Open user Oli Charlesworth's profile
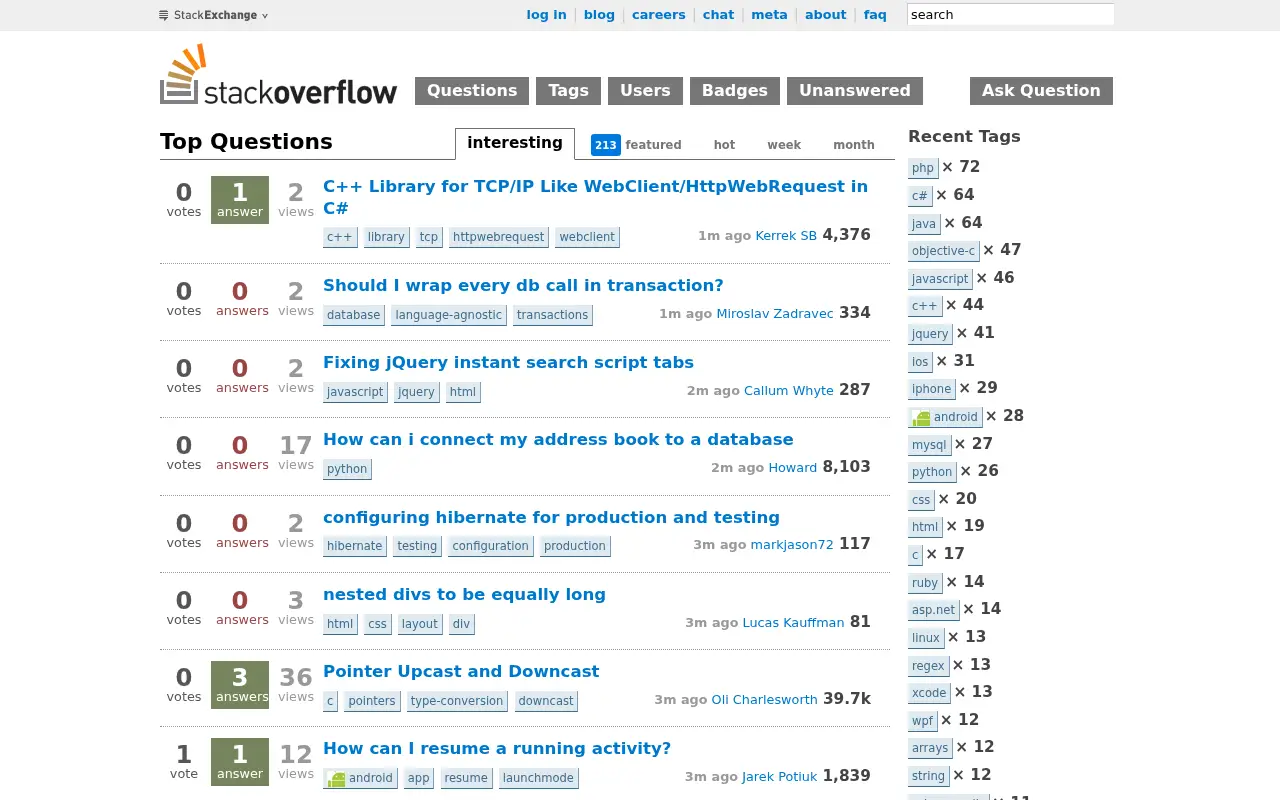 pyautogui.click(x=764, y=700)
